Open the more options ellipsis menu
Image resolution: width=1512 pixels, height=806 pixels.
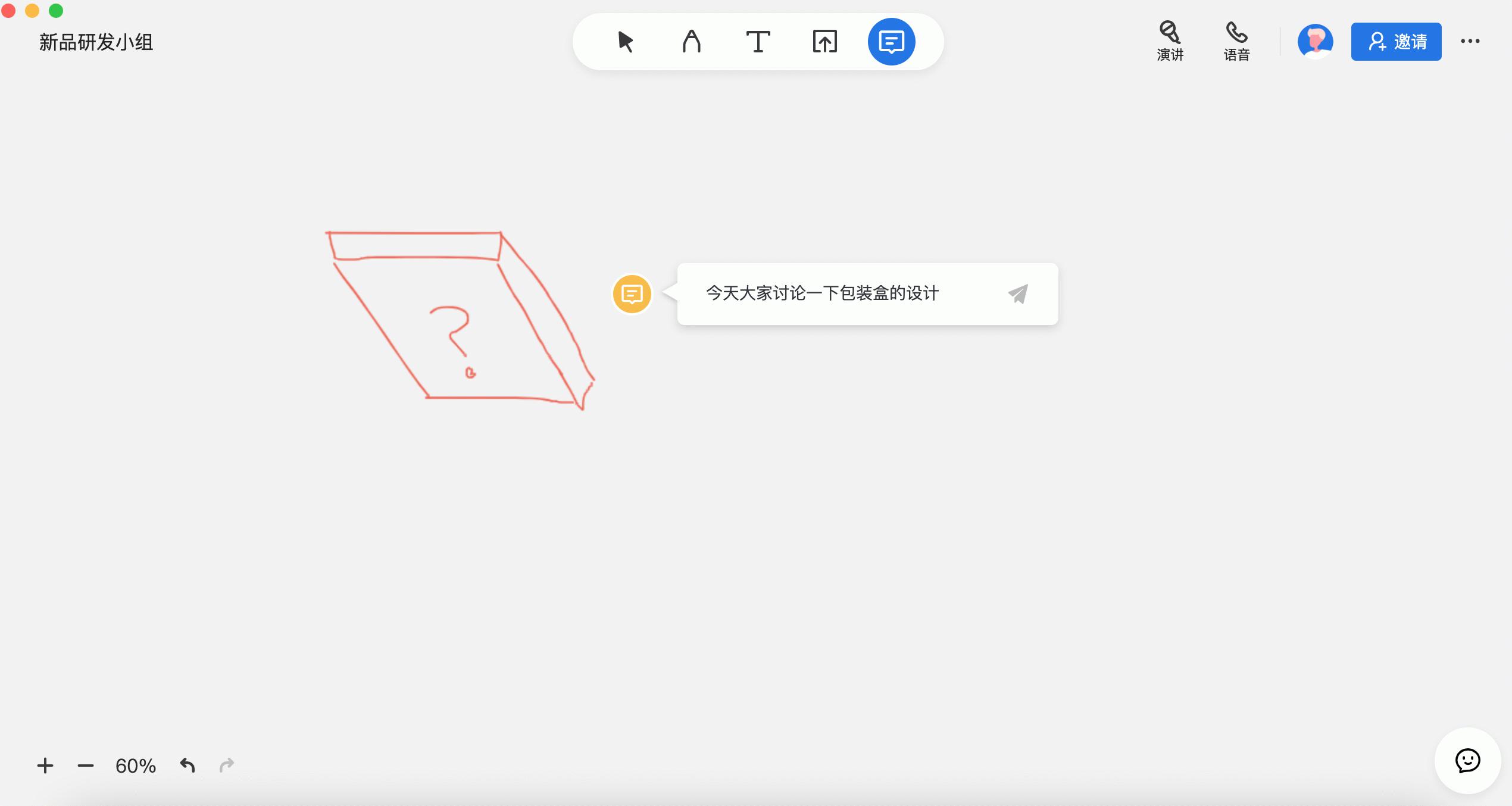[x=1470, y=41]
